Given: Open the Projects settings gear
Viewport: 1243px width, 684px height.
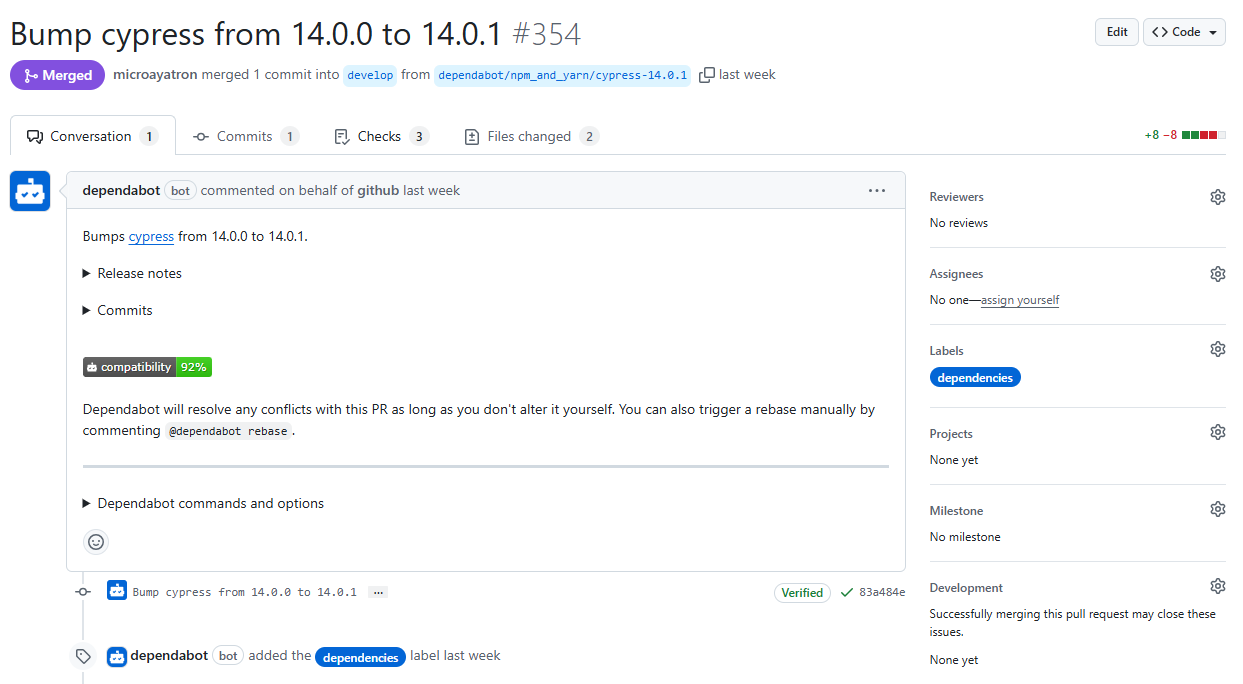Looking at the screenshot, I should tap(1217, 432).
